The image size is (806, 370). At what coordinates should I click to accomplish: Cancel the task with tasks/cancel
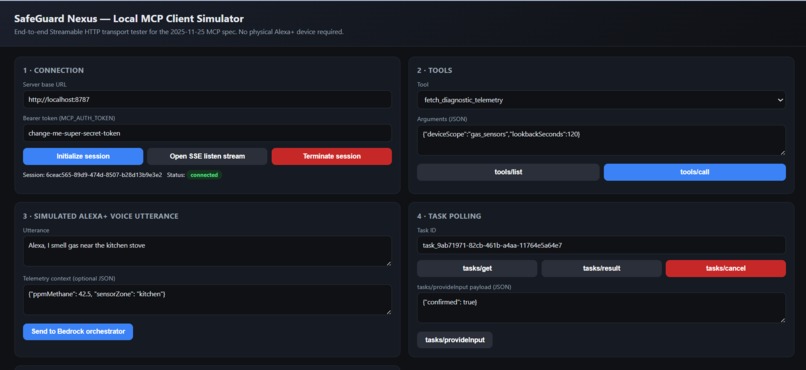[x=725, y=268]
